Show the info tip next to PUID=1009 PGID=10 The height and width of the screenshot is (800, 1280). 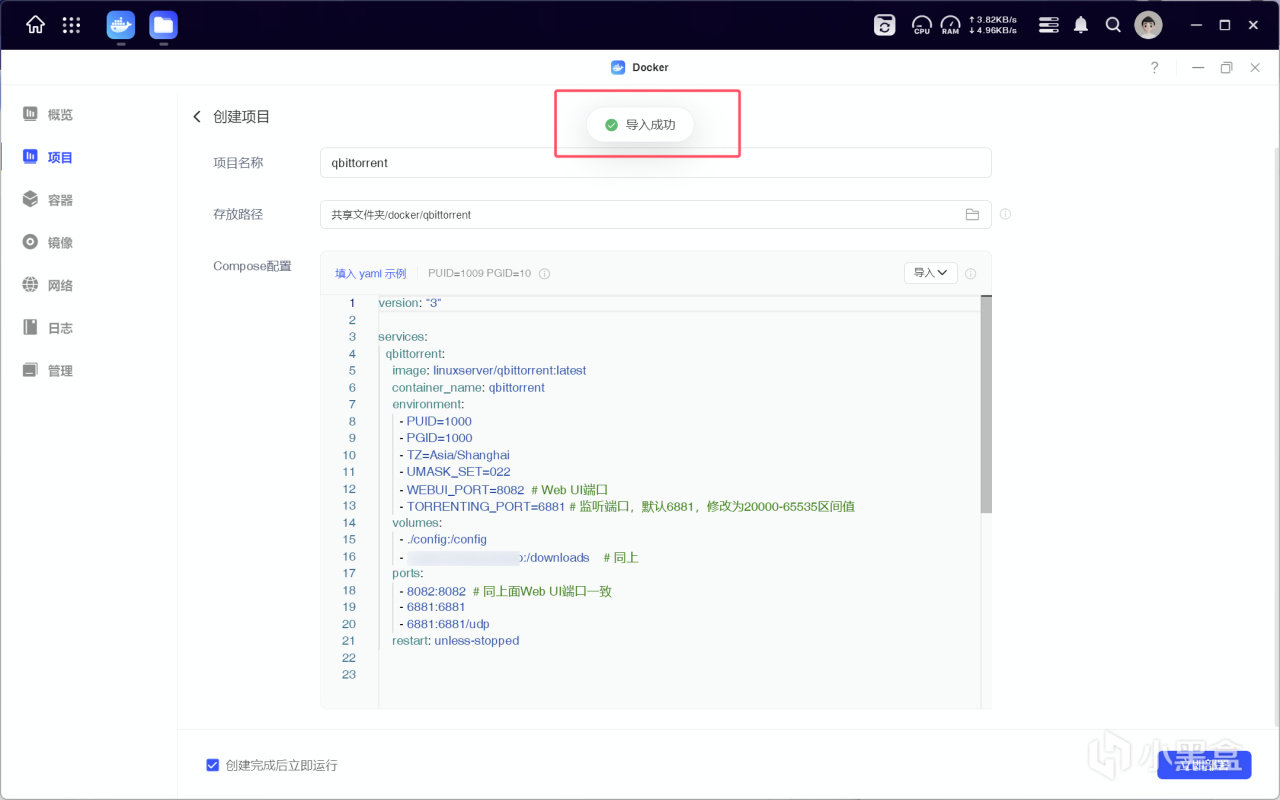click(544, 273)
